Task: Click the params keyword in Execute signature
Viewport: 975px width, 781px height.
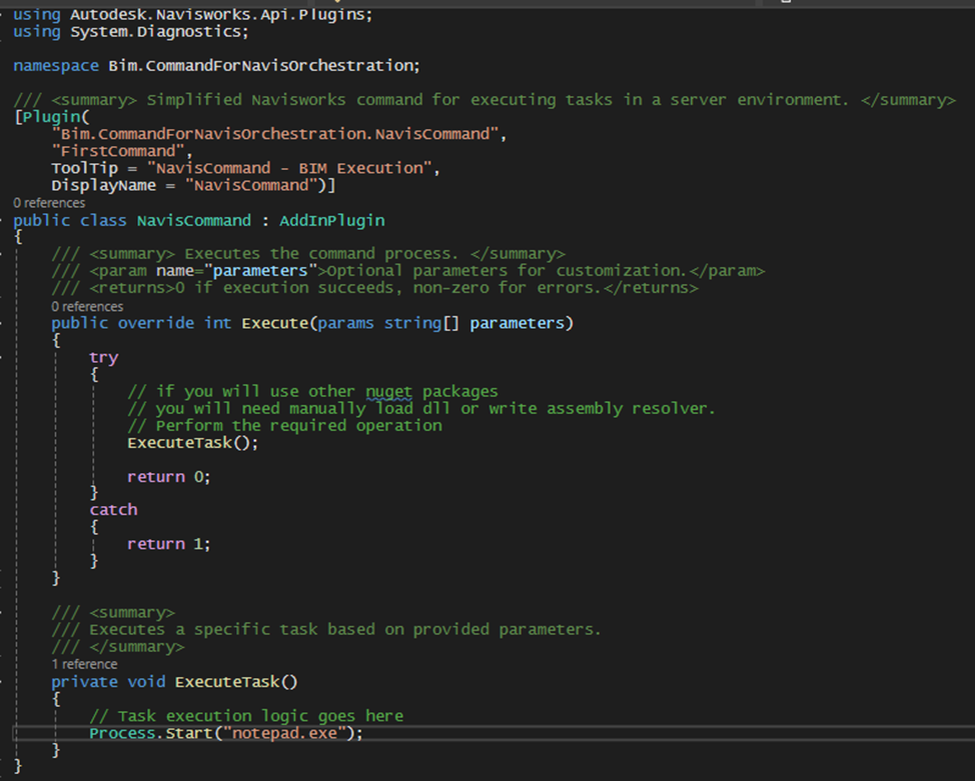Action: tap(346, 323)
